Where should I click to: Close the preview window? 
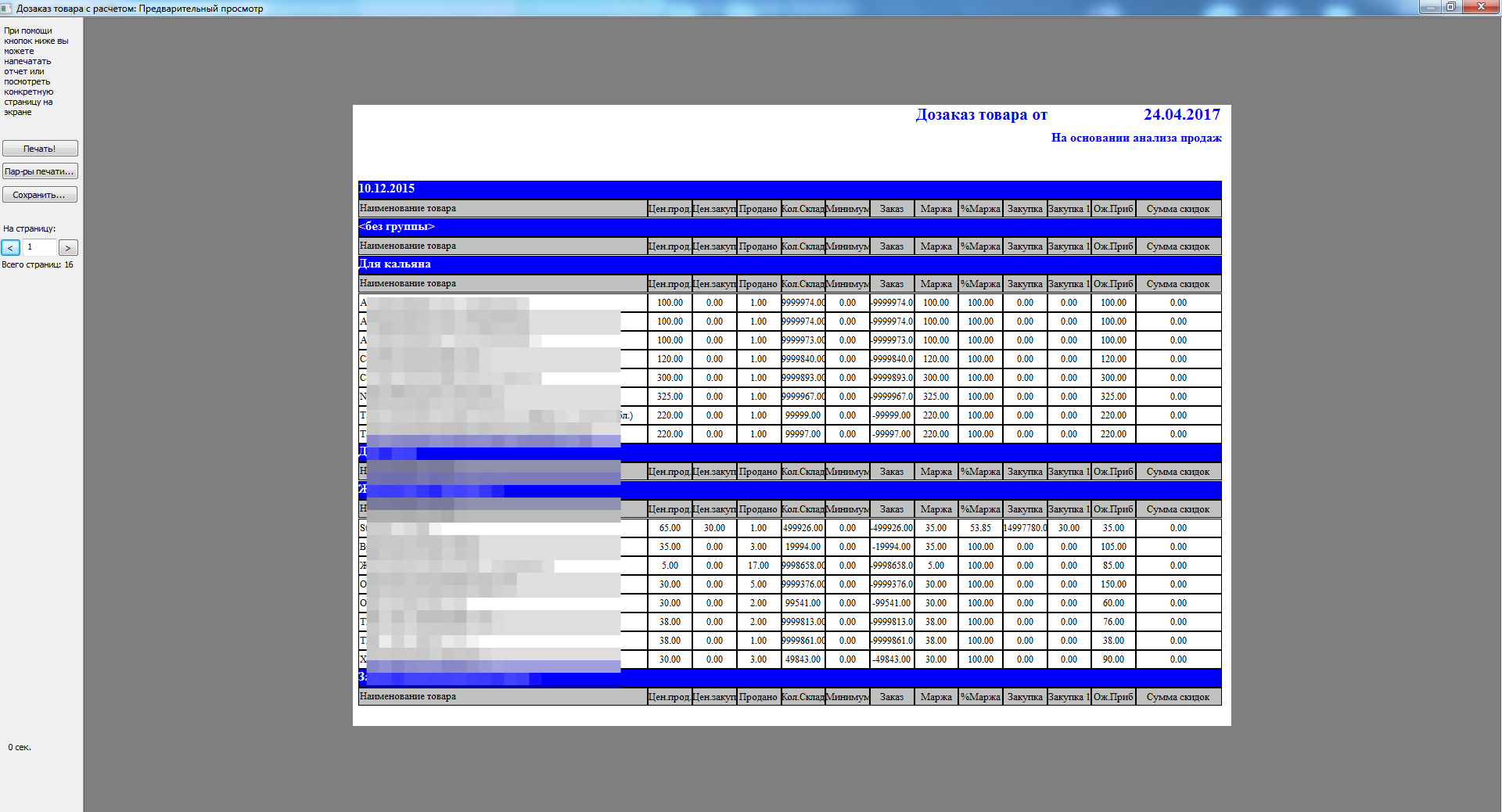tap(1480, 6)
